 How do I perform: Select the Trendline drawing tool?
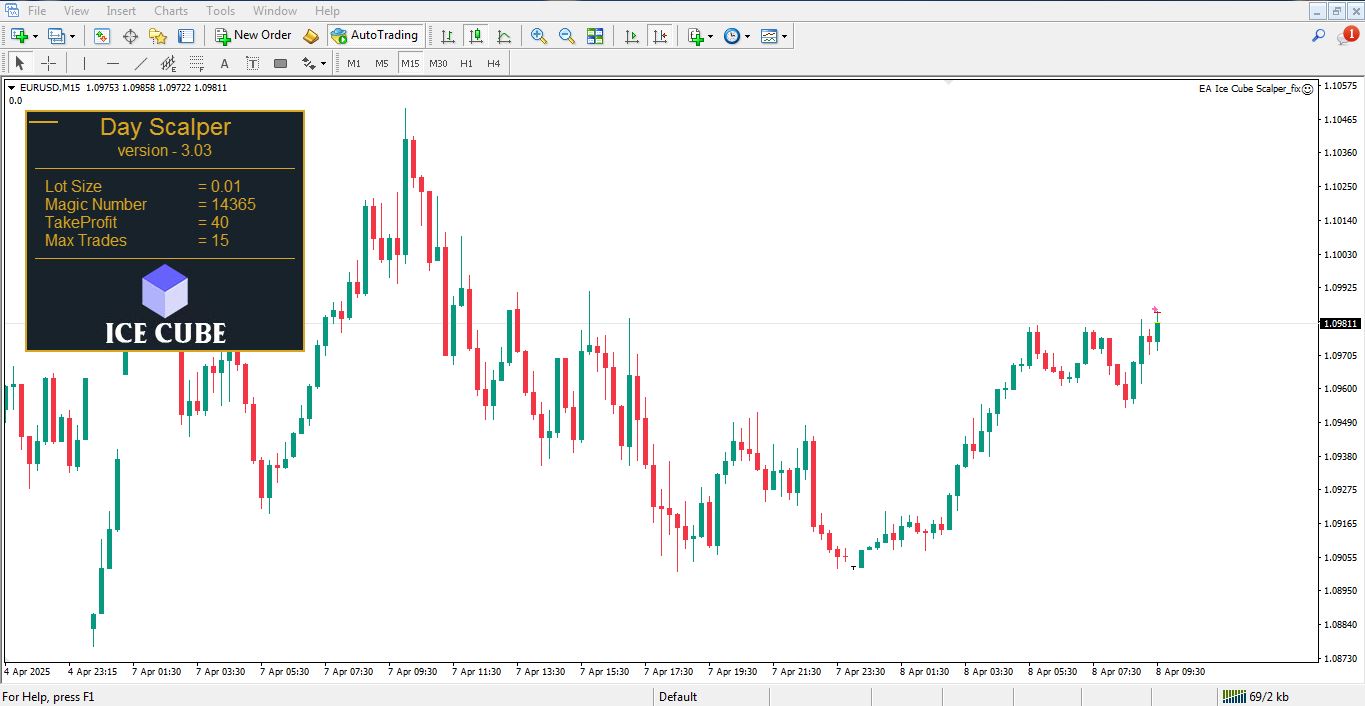tap(140, 64)
